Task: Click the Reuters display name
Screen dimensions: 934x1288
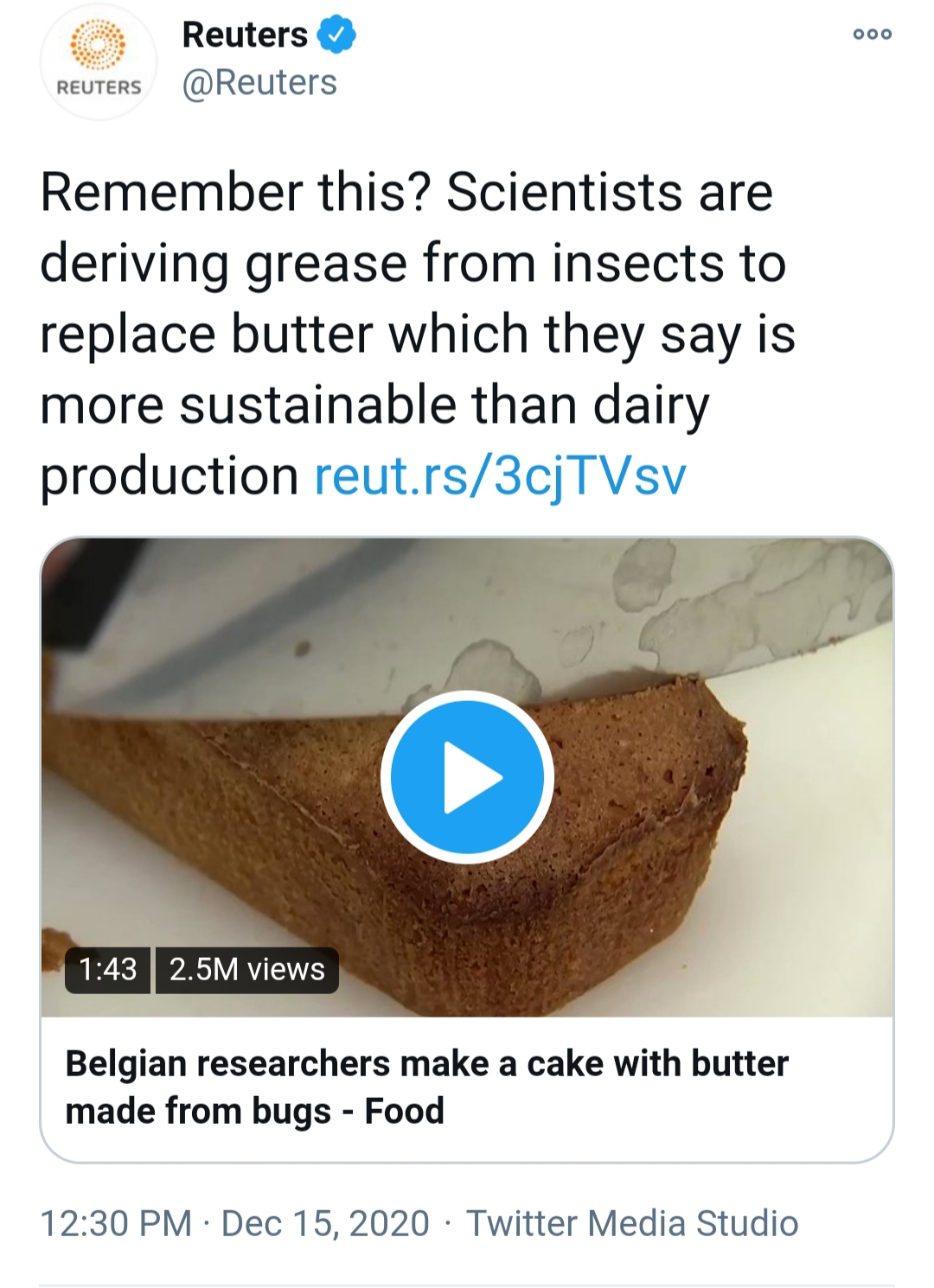Action: [245, 35]
